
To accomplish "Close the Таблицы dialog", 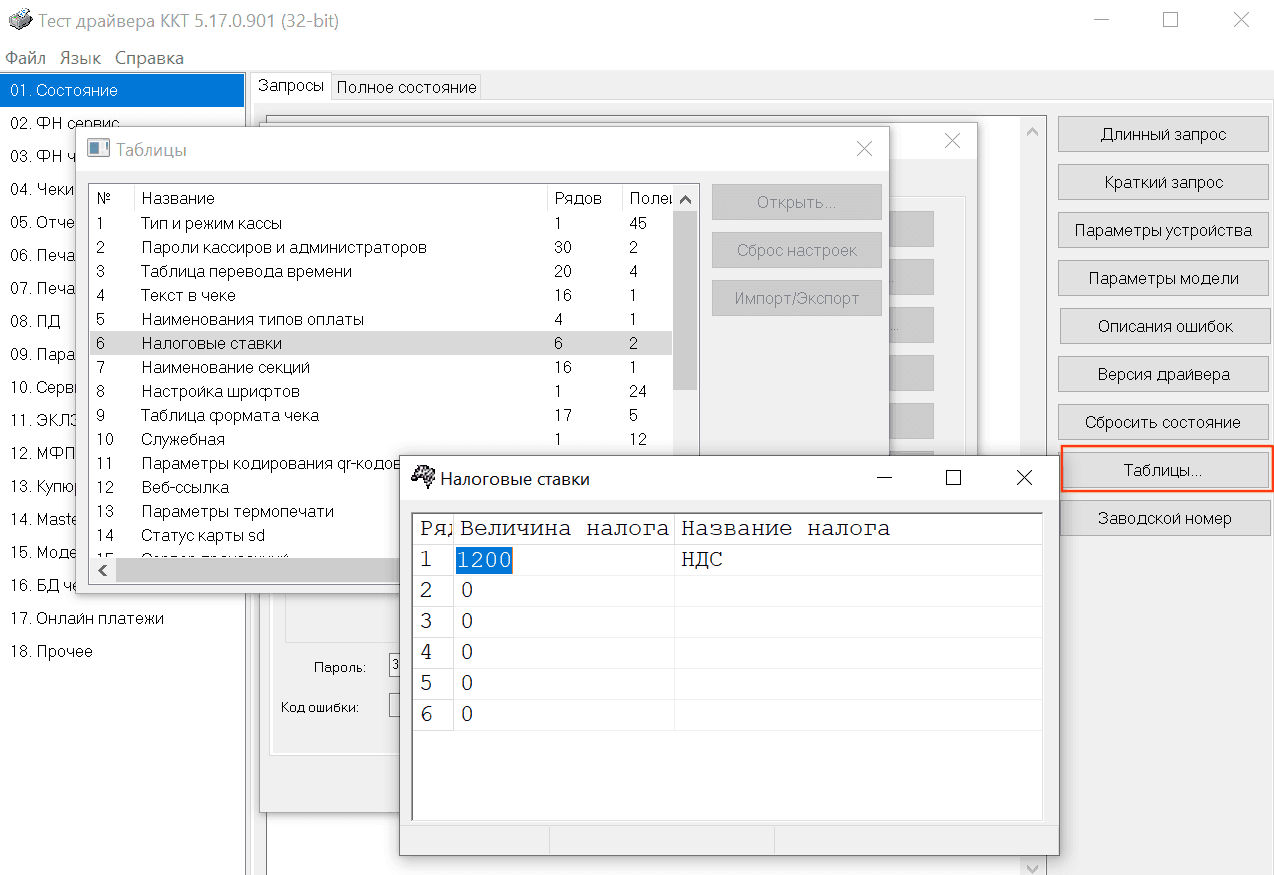I will 864,149.
